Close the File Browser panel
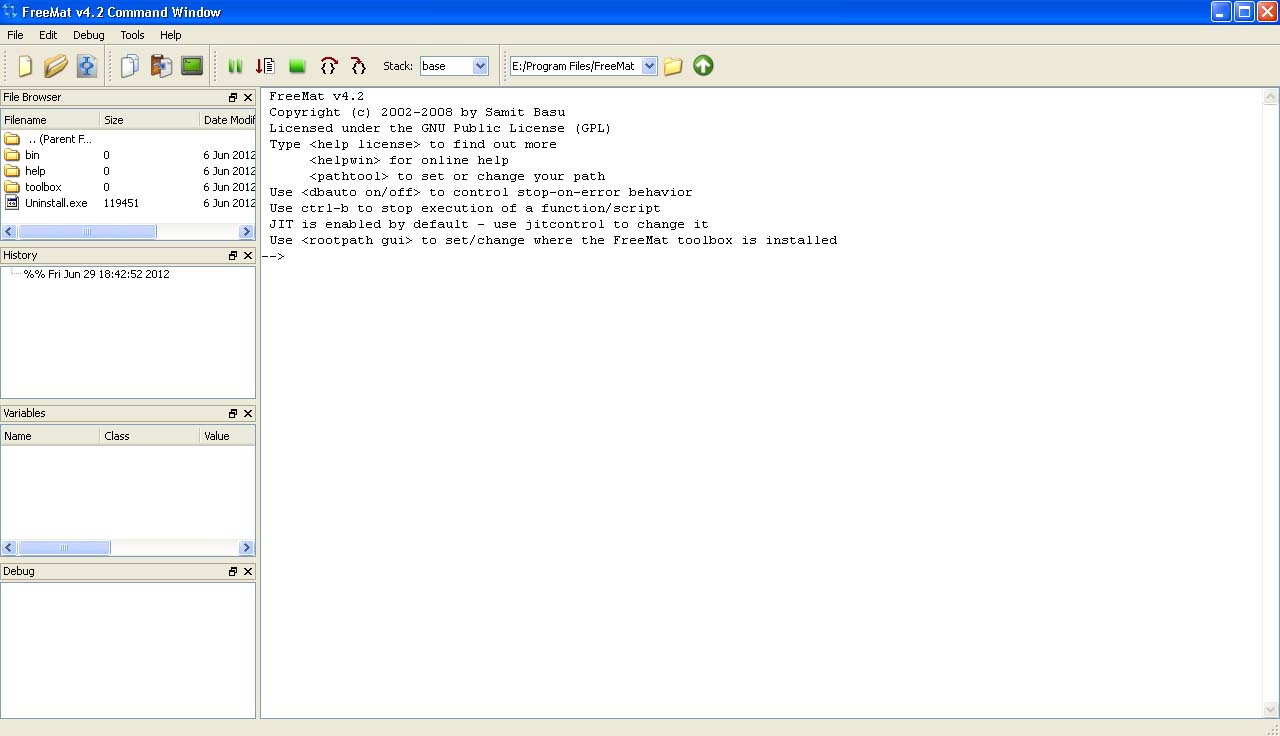The image size is (1280, 736). tap(248, 97)
